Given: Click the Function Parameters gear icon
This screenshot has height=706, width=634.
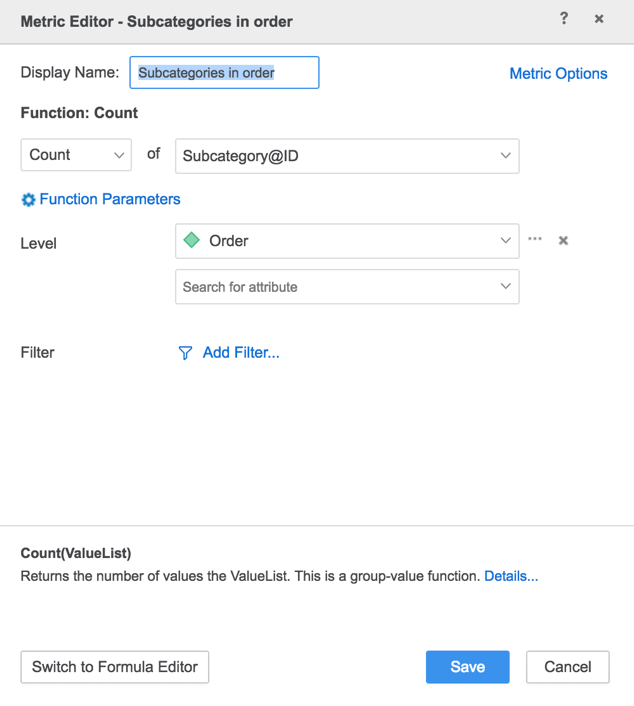Looking at the screenshot, I should pos(28,199).
